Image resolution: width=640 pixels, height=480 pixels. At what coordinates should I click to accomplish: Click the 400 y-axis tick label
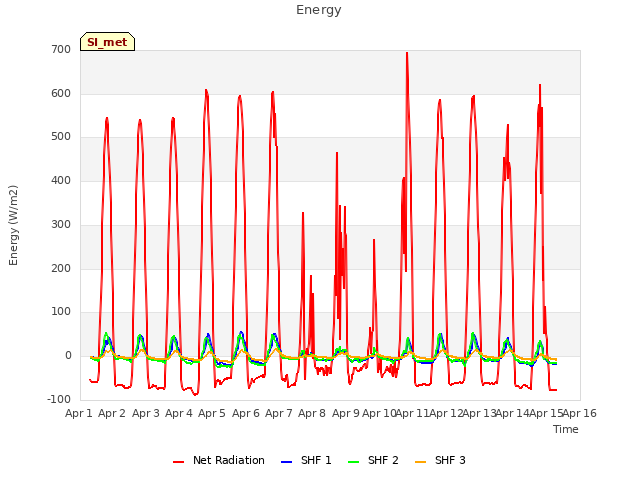[x=61, y=180]
